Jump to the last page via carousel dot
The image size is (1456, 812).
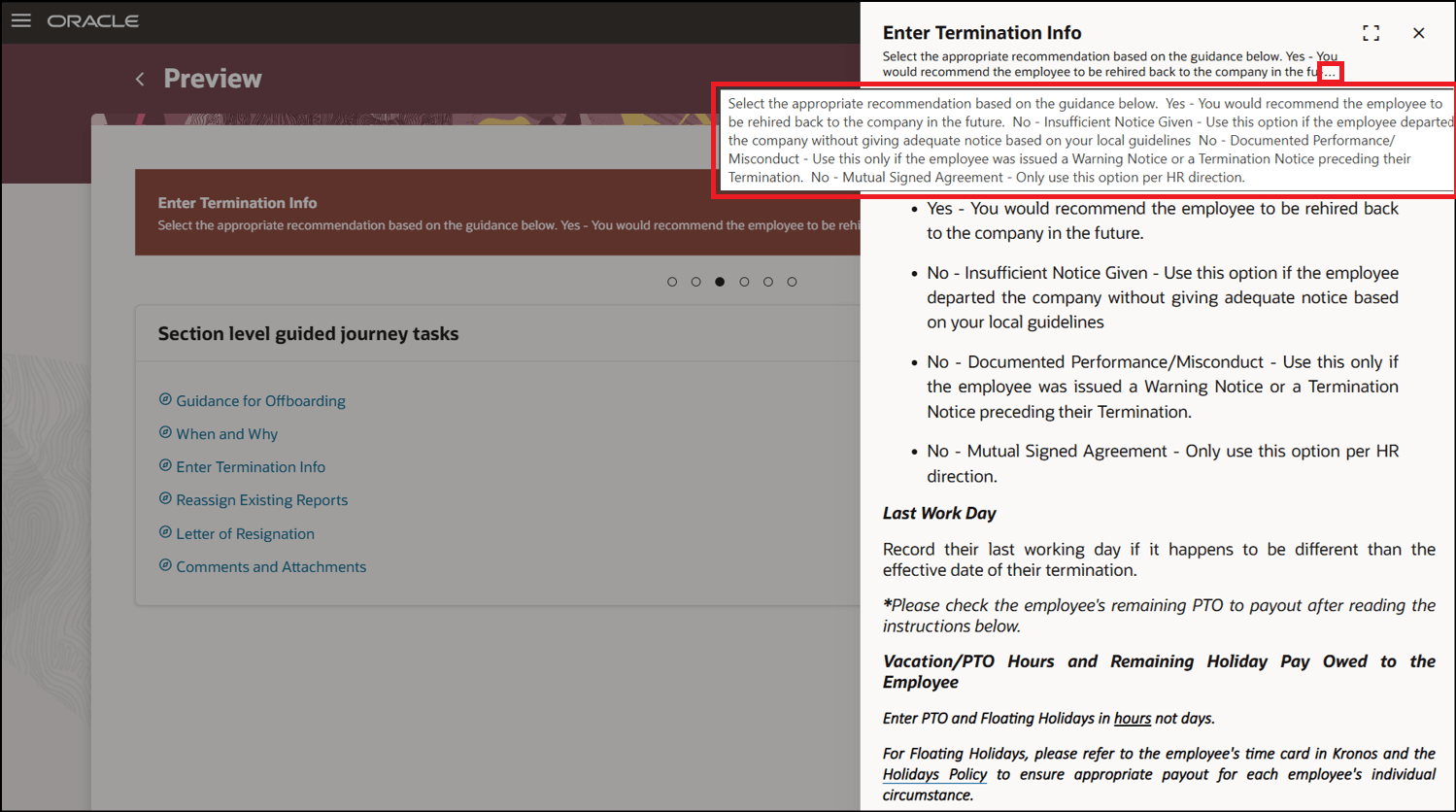tap(792, 281)
